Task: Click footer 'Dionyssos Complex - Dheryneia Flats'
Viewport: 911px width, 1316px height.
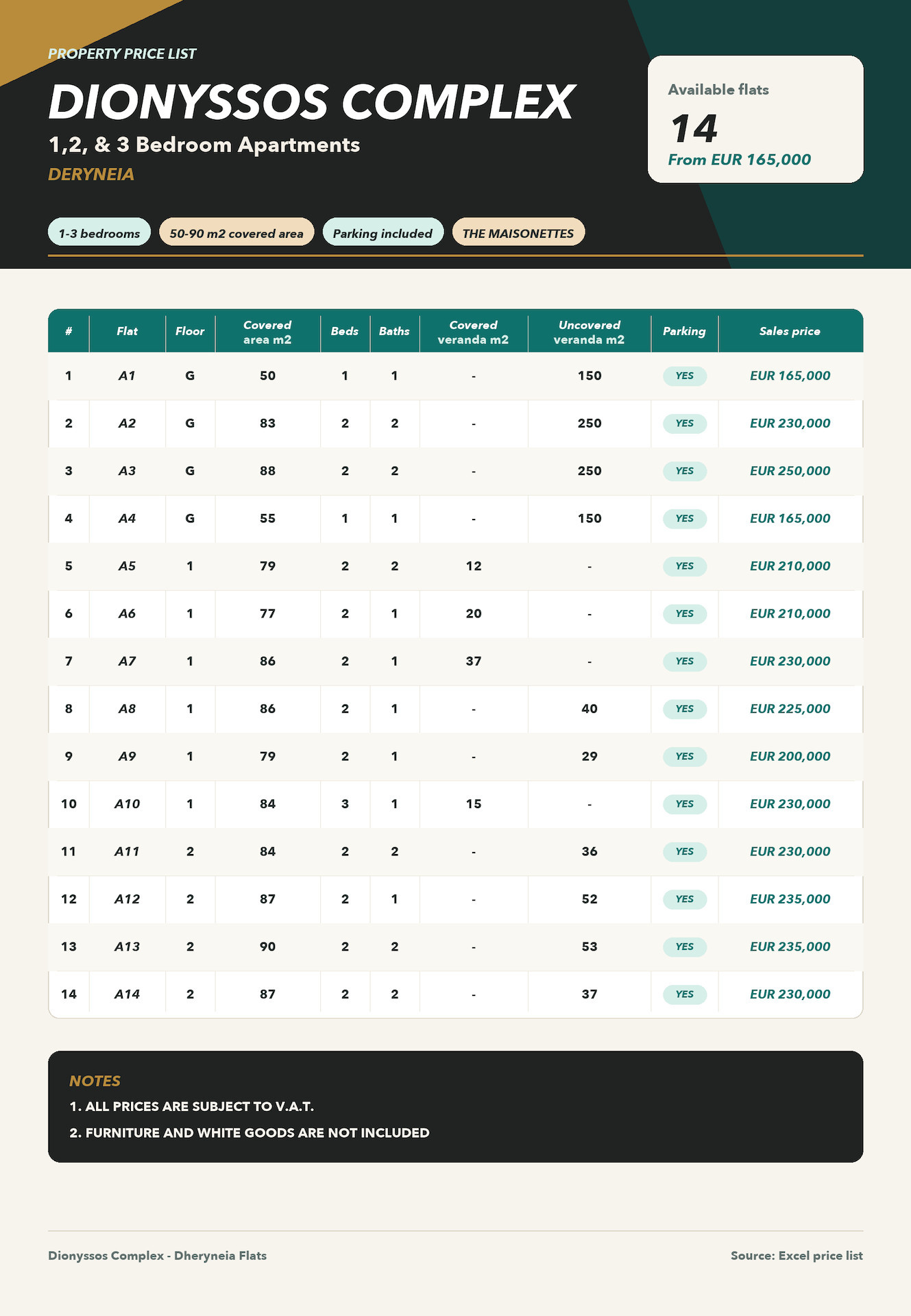Action: tap(157, 1256)
